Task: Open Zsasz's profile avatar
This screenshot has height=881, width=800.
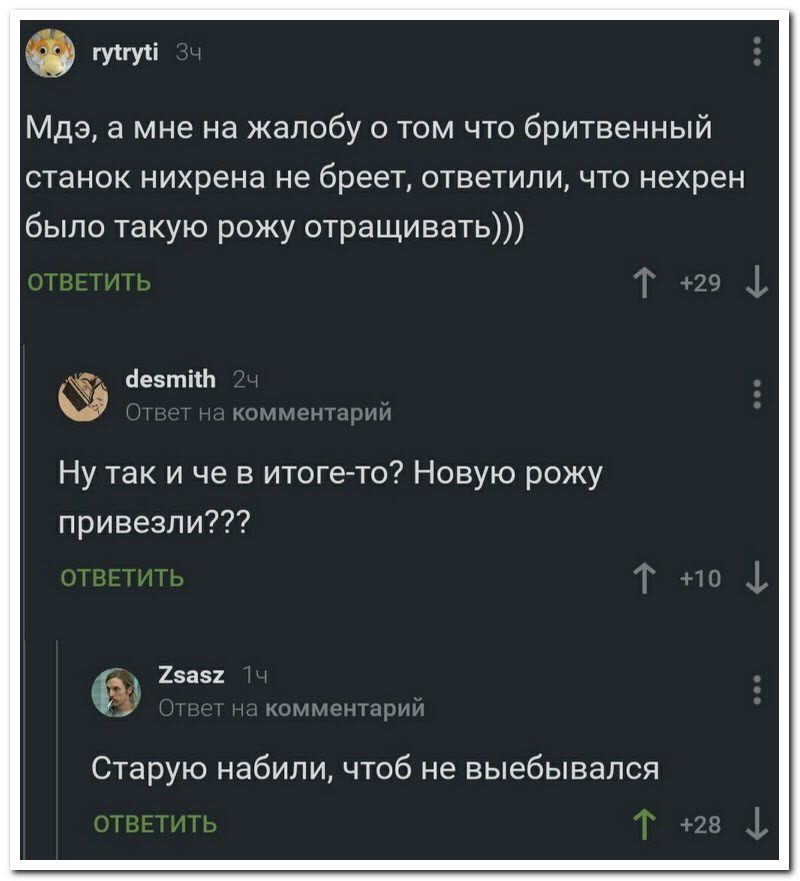Action: (119, 691)
